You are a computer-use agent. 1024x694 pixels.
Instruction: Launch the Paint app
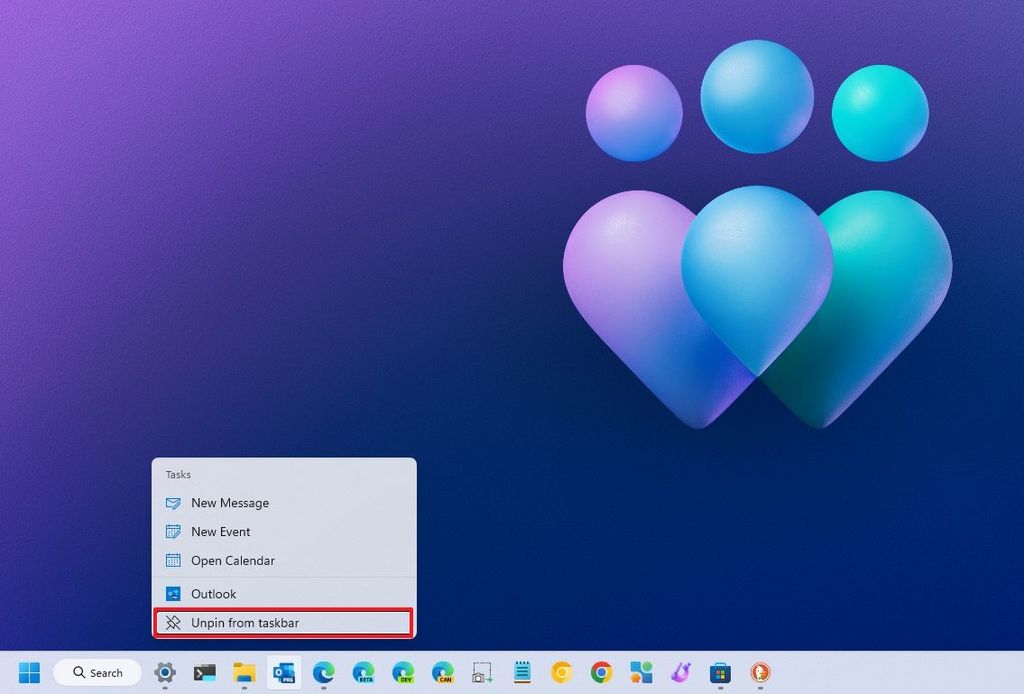click(x=683, y=673)
